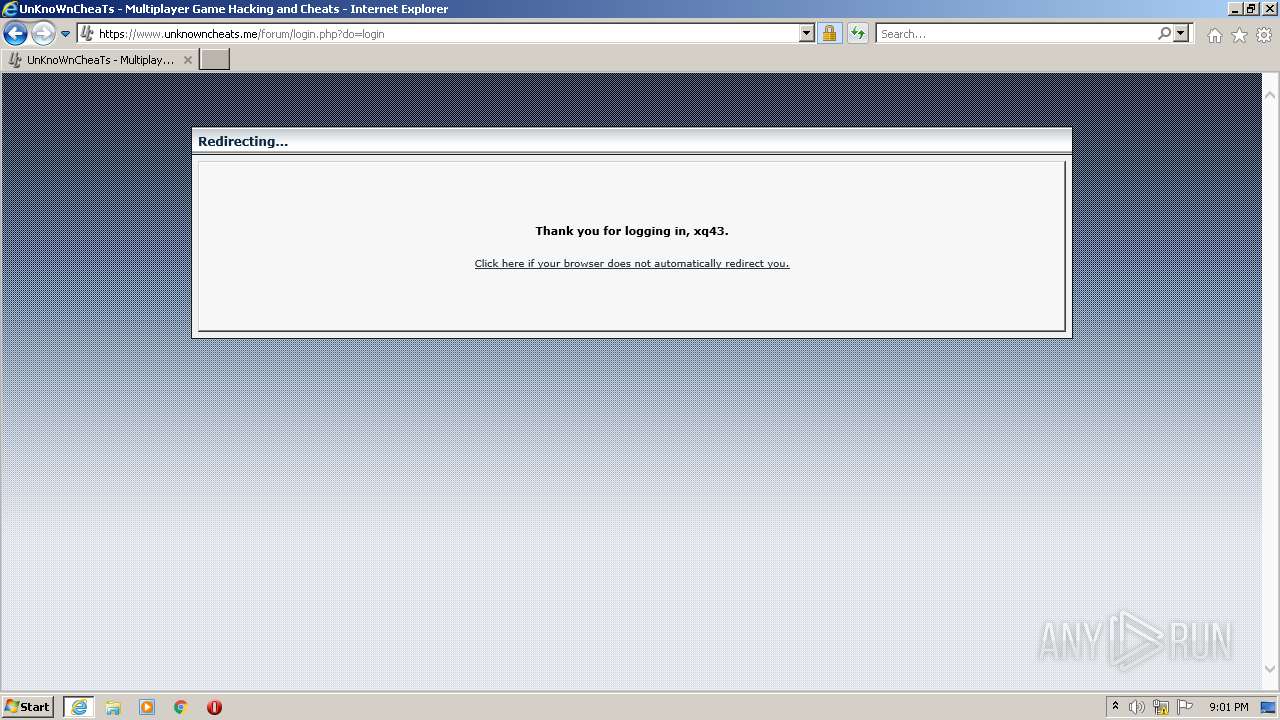Launch Windows Media Player from taskbar

pos(147,707)
